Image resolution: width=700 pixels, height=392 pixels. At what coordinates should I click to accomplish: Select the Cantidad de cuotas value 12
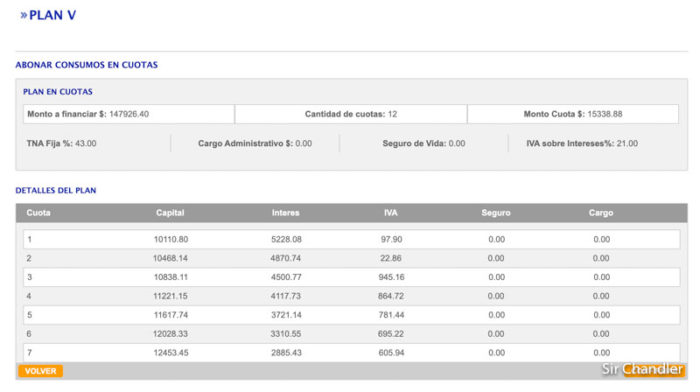[x=392, y=114]
